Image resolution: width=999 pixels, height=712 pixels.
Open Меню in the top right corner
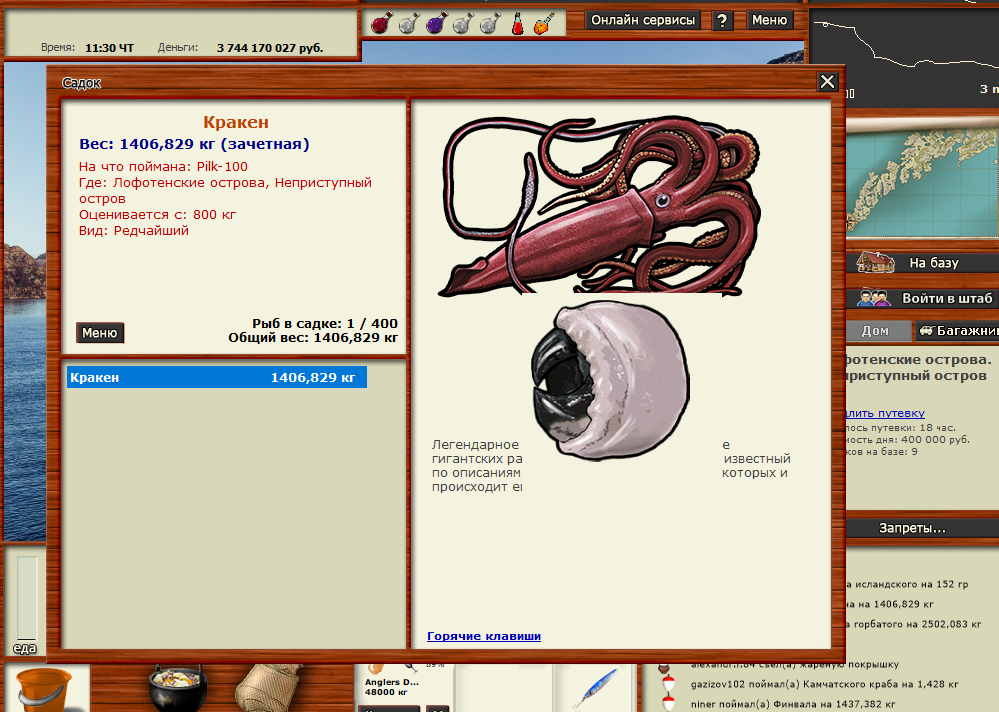click(769, 20)
